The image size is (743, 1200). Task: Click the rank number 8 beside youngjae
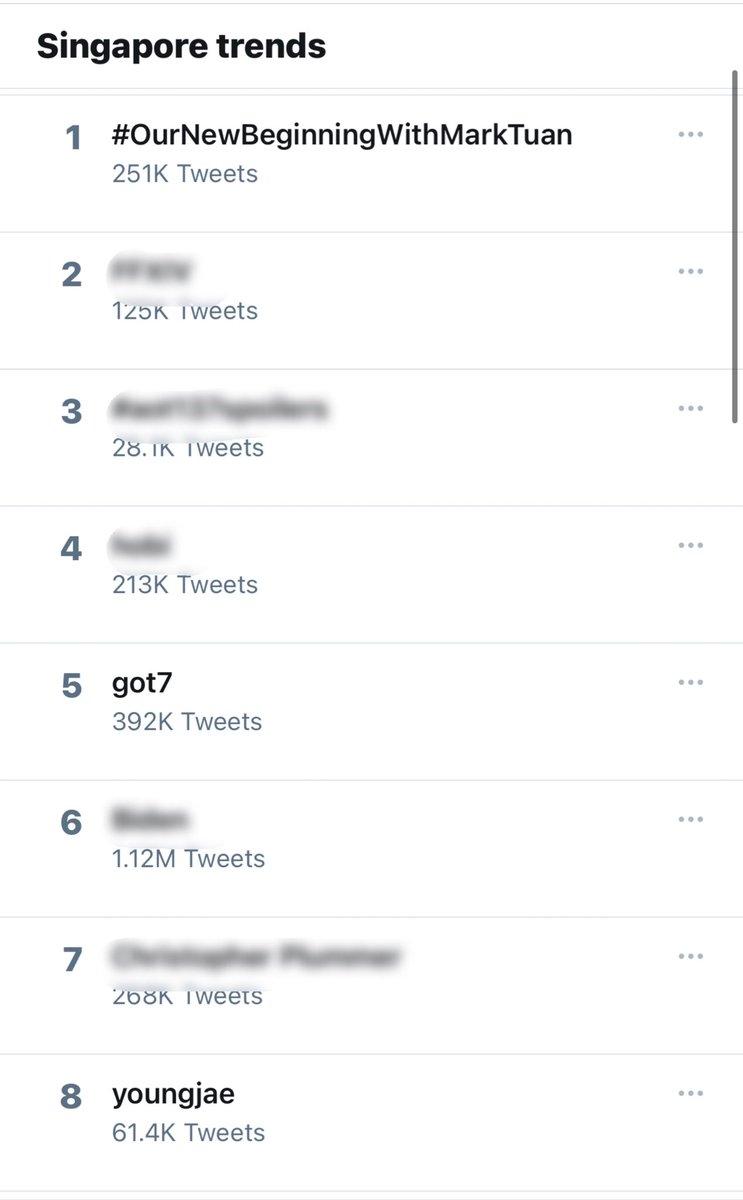pyautogui.click(x=71, y=1096)
